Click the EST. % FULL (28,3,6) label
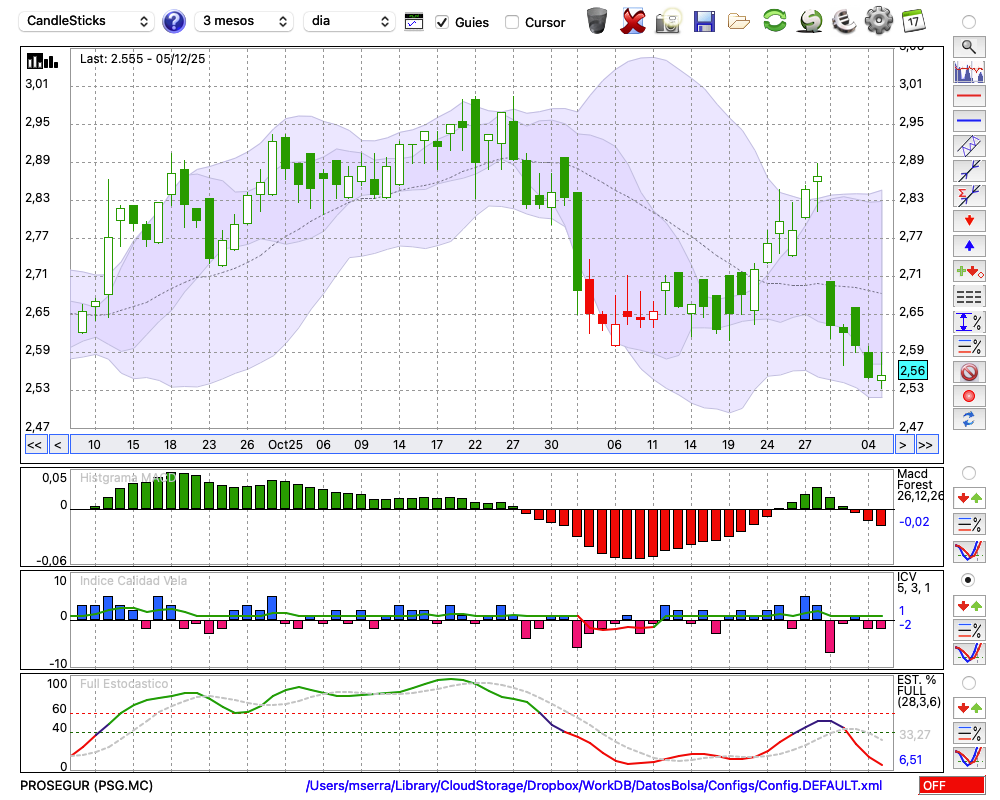 coord(919,691)
